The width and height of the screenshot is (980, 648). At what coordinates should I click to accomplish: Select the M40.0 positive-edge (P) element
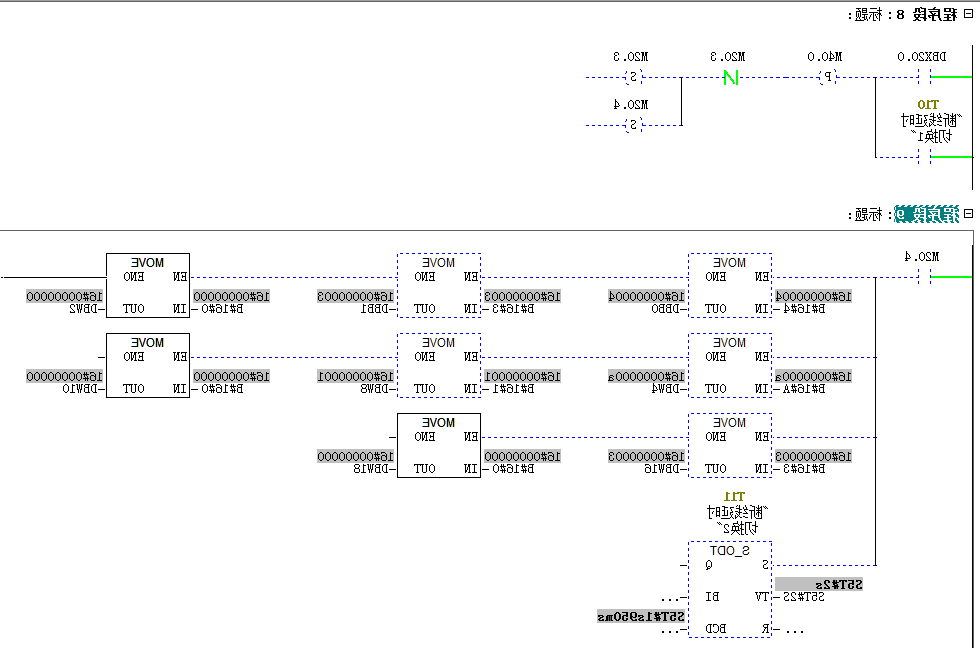(x=828, y=77)
